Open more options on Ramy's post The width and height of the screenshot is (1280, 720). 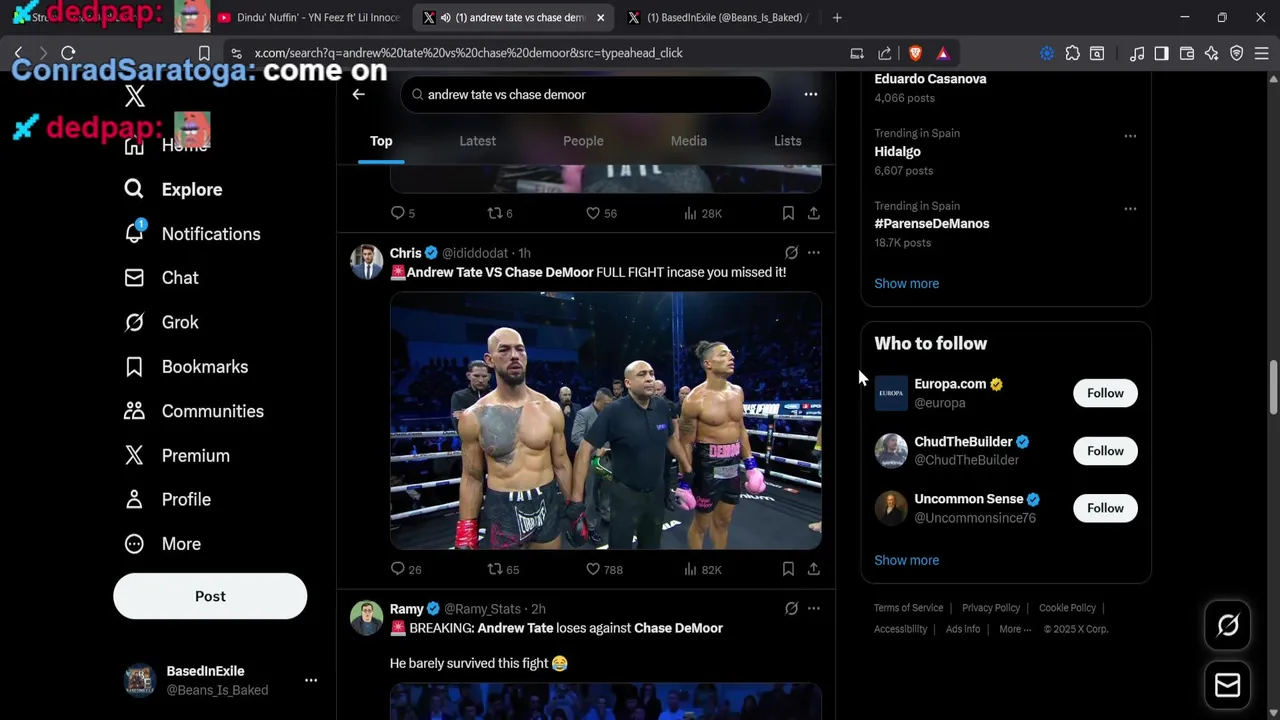click(814, 608)
